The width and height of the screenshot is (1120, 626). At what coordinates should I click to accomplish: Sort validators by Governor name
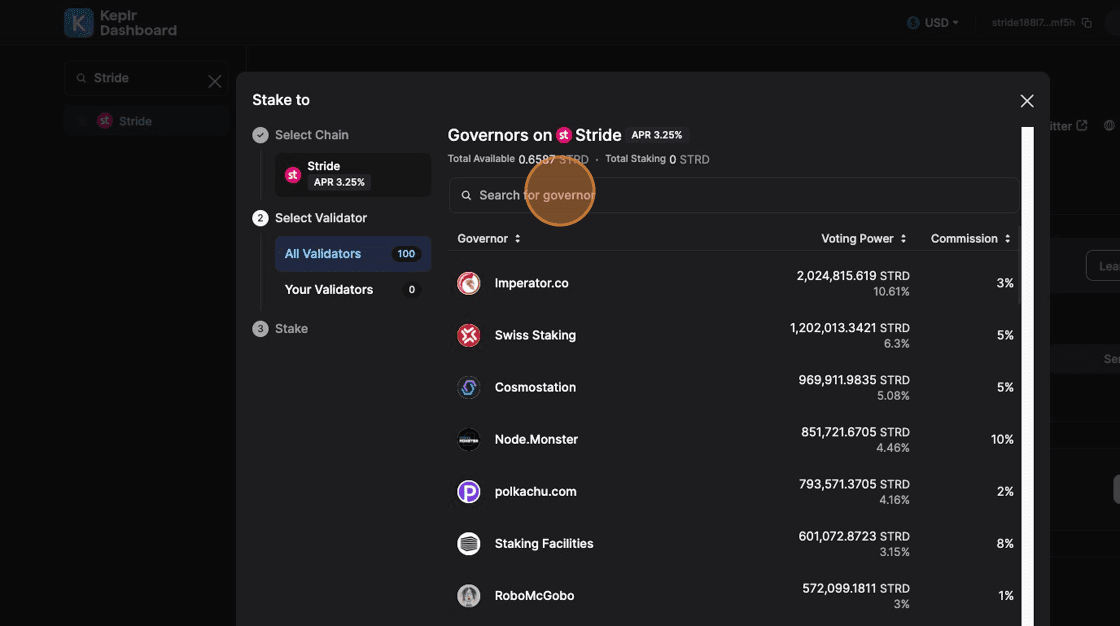point(489,239)
